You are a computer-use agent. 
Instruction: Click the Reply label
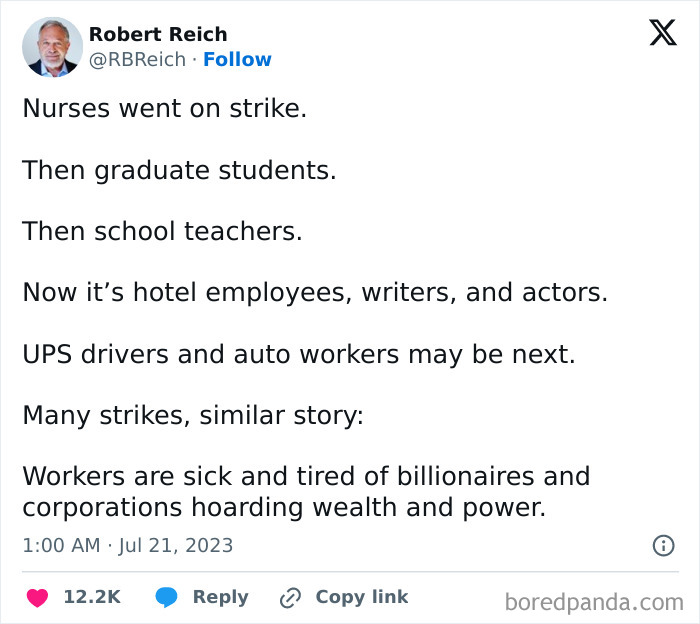[x=220, y=597]
